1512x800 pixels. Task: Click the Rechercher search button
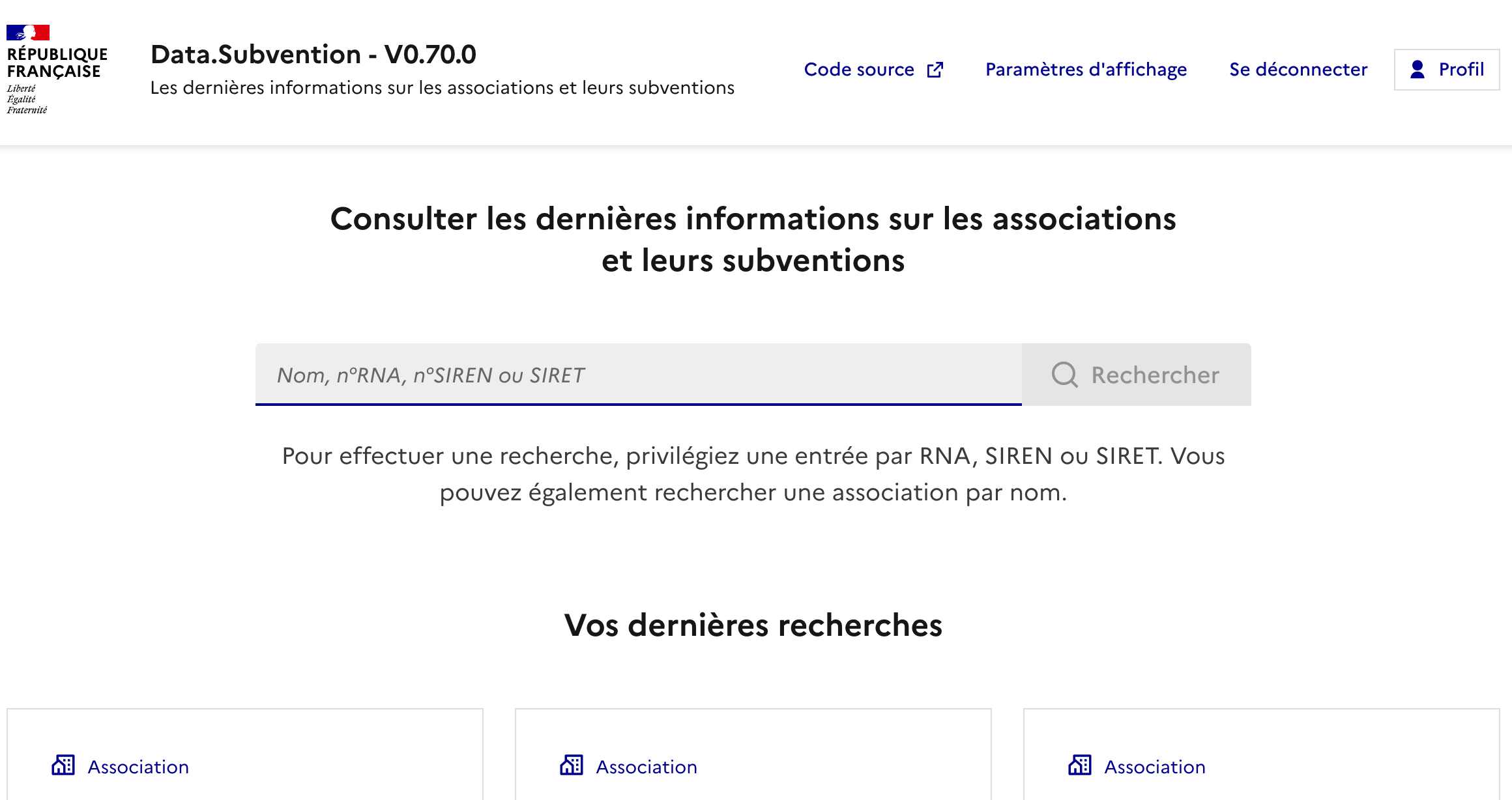[x=1136, y=375]
